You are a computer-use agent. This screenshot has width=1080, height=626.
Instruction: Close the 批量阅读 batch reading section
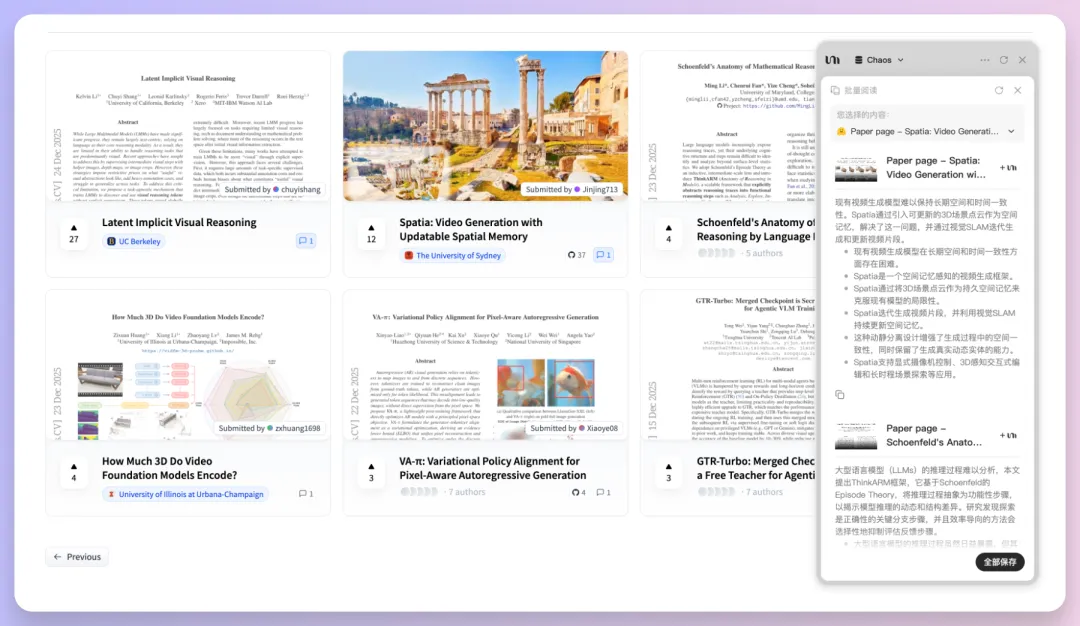[1018, 90]
